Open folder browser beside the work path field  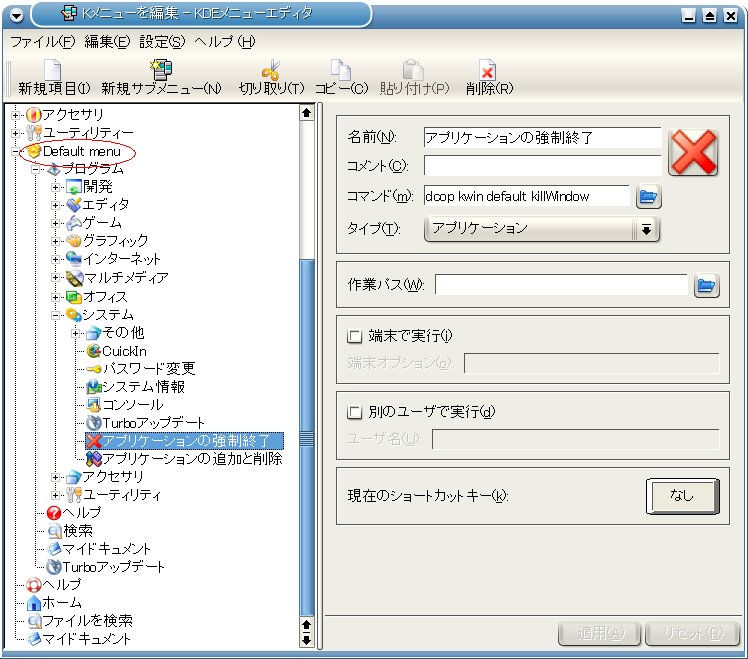tap(706, 285)
